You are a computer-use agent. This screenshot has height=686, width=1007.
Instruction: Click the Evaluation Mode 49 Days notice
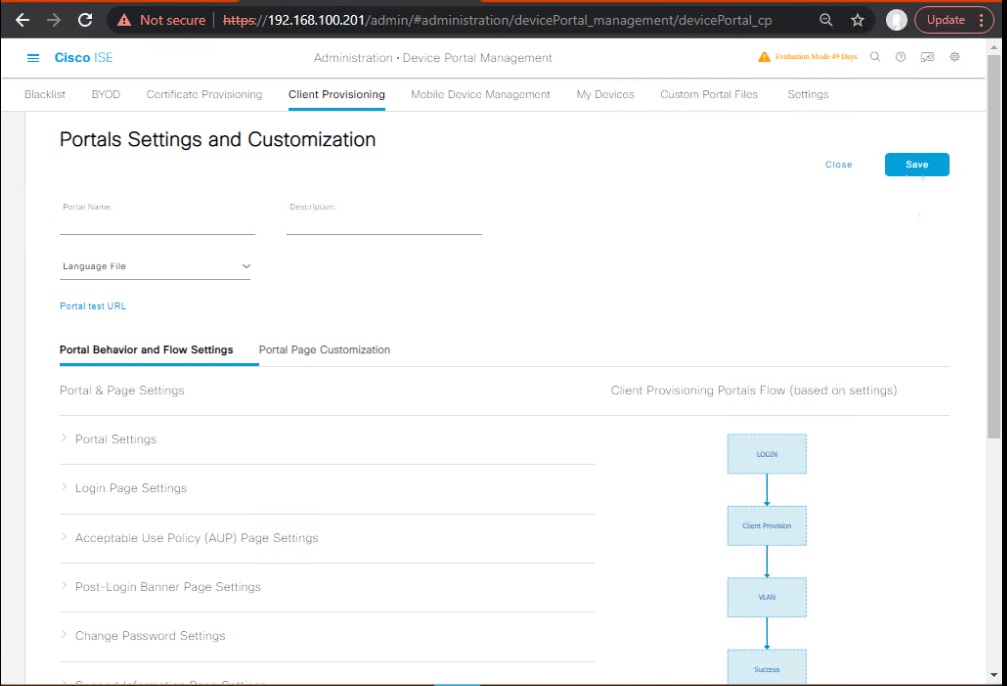816,57
